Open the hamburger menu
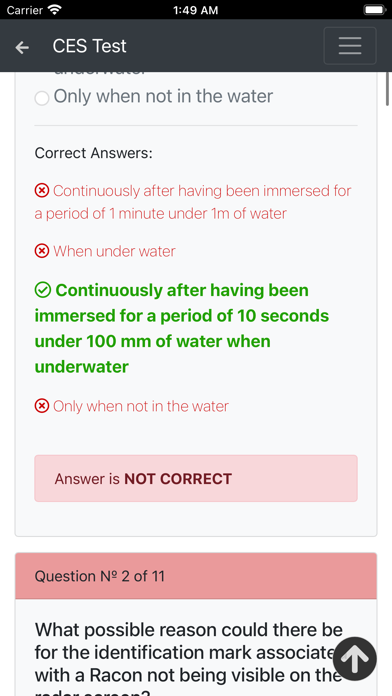The width and height of the screenshot is (392, 696). click(x=350, y=46)
